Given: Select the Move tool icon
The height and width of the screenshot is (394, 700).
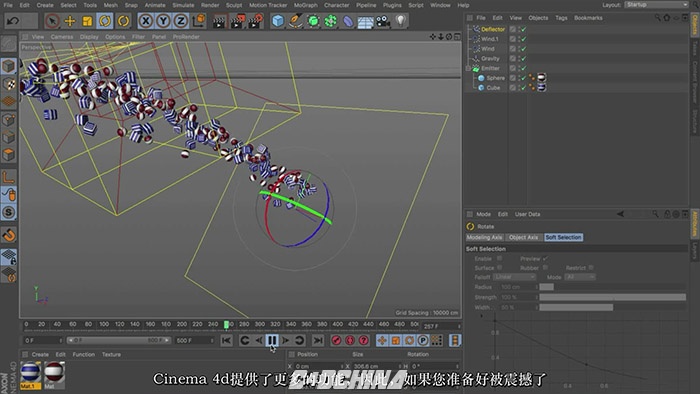Looking at the screenshot, I should [x=70, y=21].
